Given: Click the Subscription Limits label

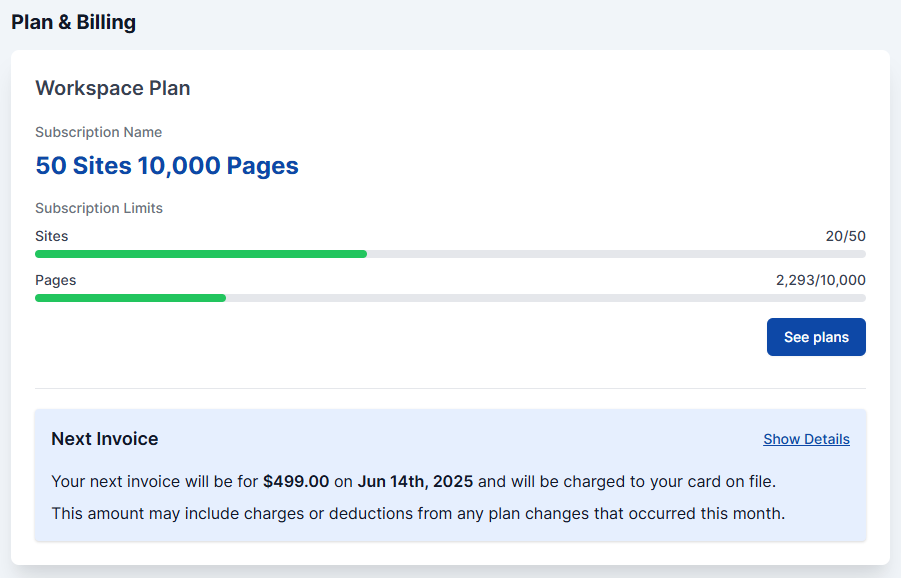Looking at the screenshot, I should (x=99, y=209).
